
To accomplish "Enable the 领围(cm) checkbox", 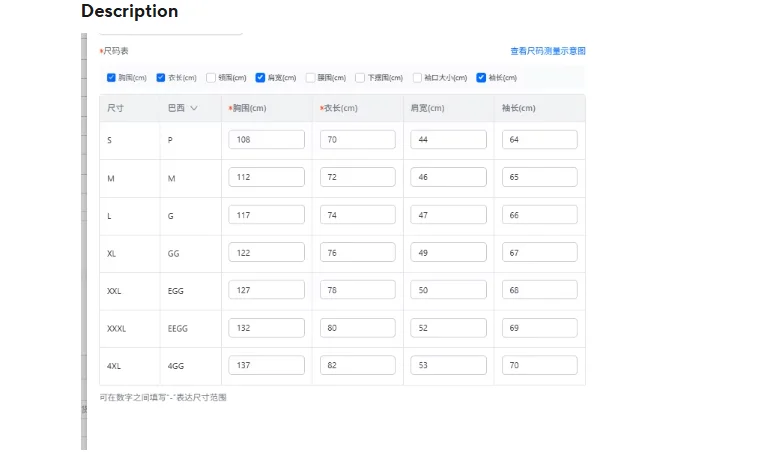I will [211, 77].
